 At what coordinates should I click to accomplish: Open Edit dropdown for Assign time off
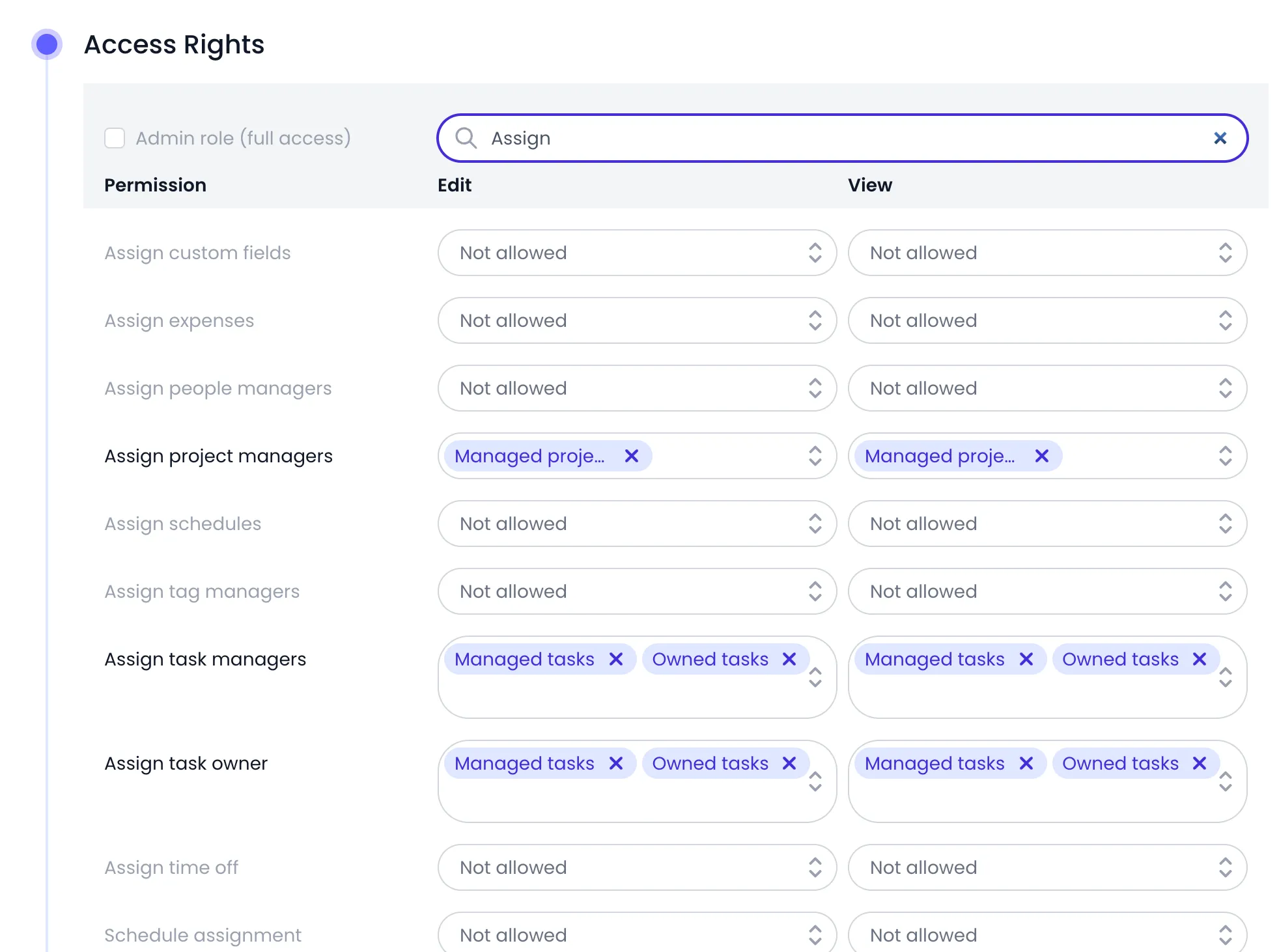click(x=637, y=867)
